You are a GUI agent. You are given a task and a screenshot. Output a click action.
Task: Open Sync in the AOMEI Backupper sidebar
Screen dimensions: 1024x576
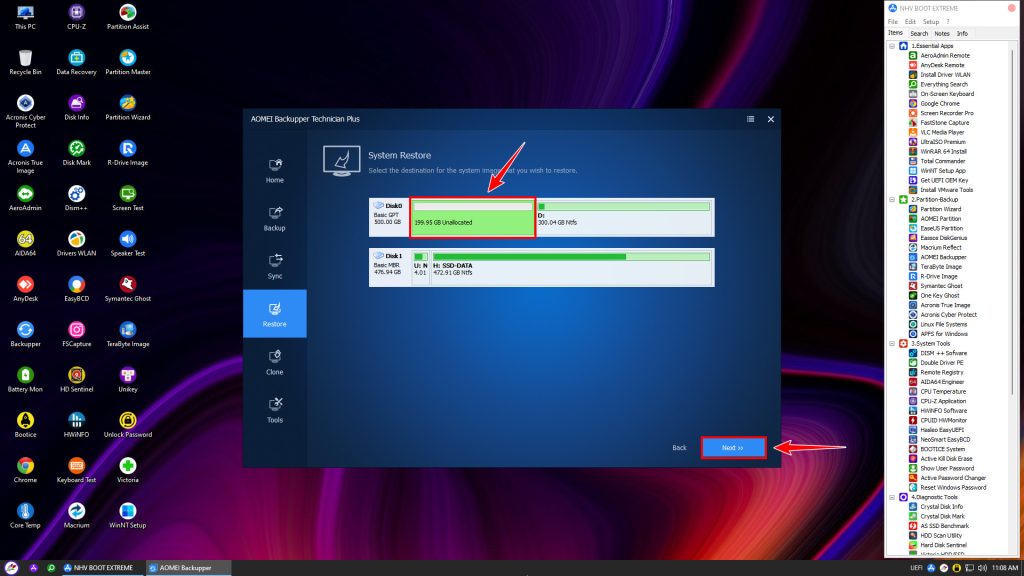274,266
